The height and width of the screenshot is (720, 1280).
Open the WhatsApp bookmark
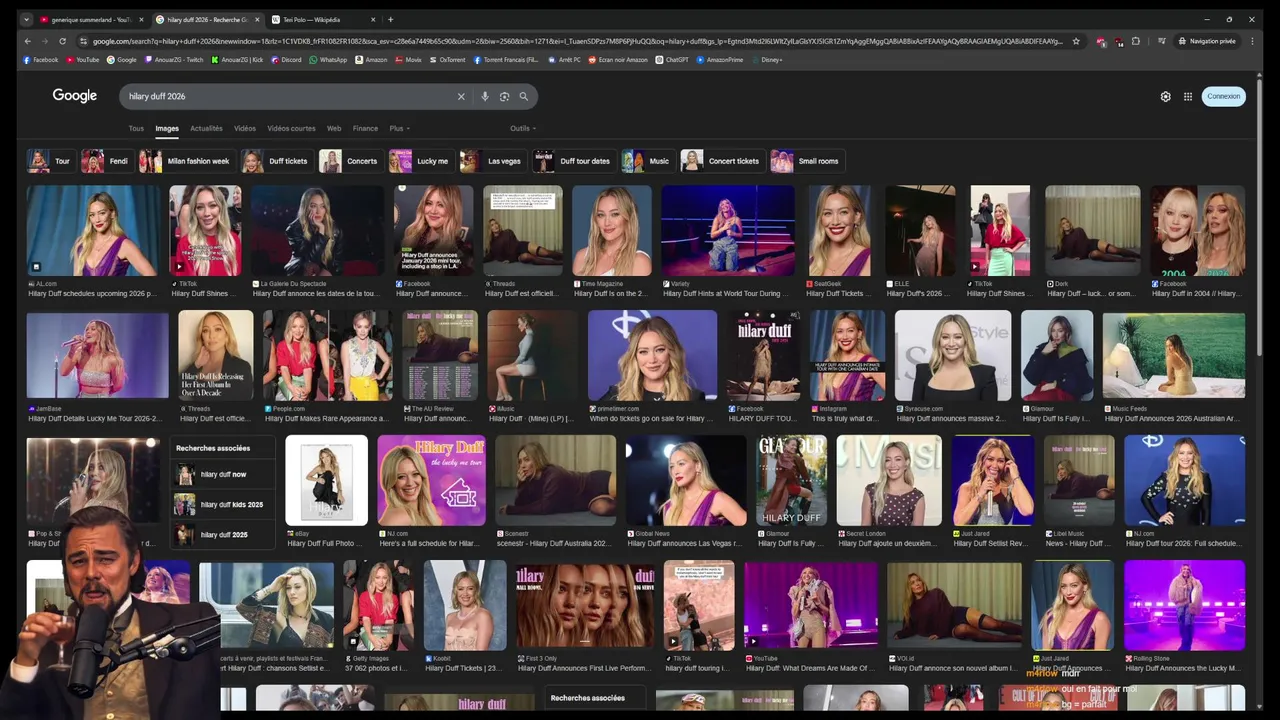(328, 59)
